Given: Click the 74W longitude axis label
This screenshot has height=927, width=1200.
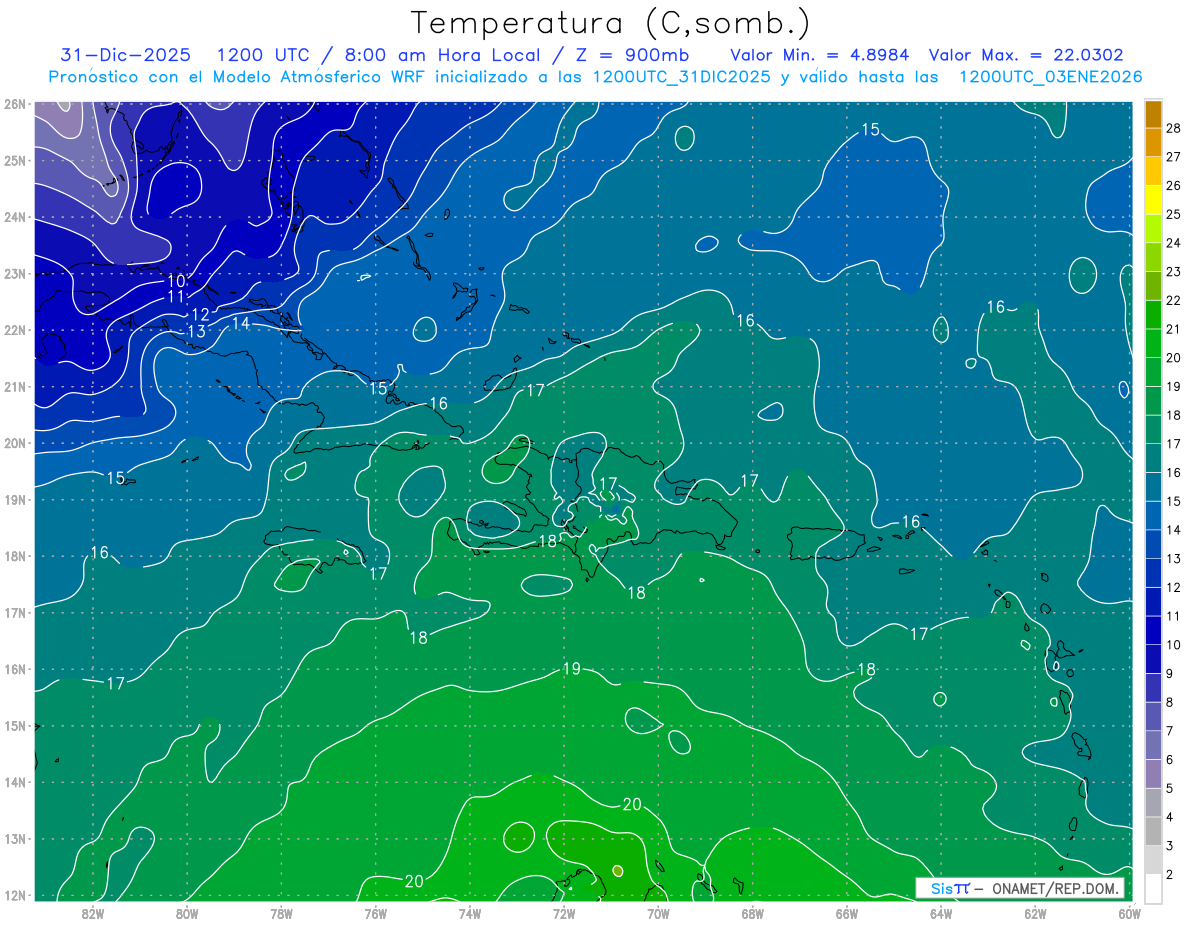Looking at the screenshot, I should [x=470, y=912].
